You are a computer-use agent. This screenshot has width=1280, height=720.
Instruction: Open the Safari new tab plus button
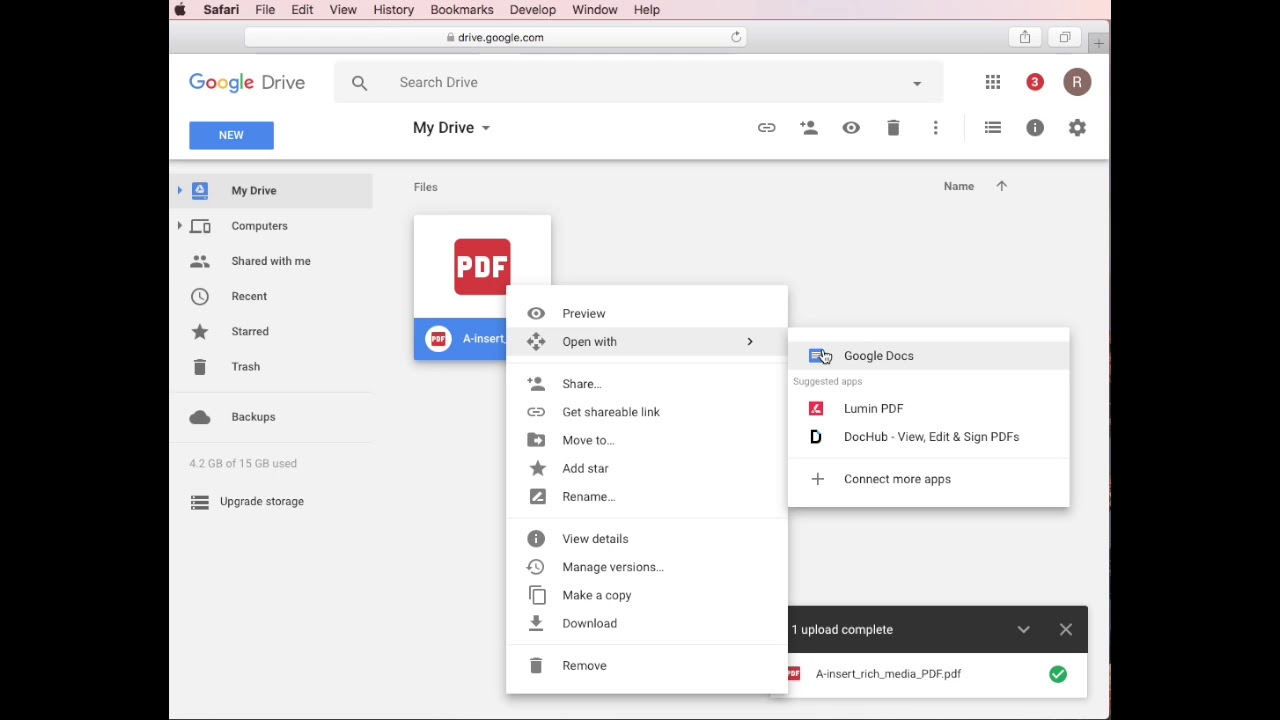point(1098,43)
